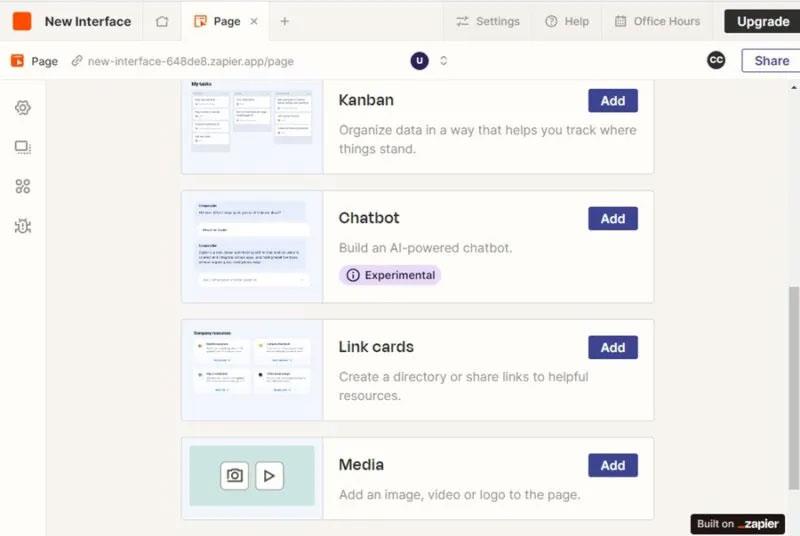Screen dimensions: 800x536
Task: Click the Chatbot heading
Action: 369,218
